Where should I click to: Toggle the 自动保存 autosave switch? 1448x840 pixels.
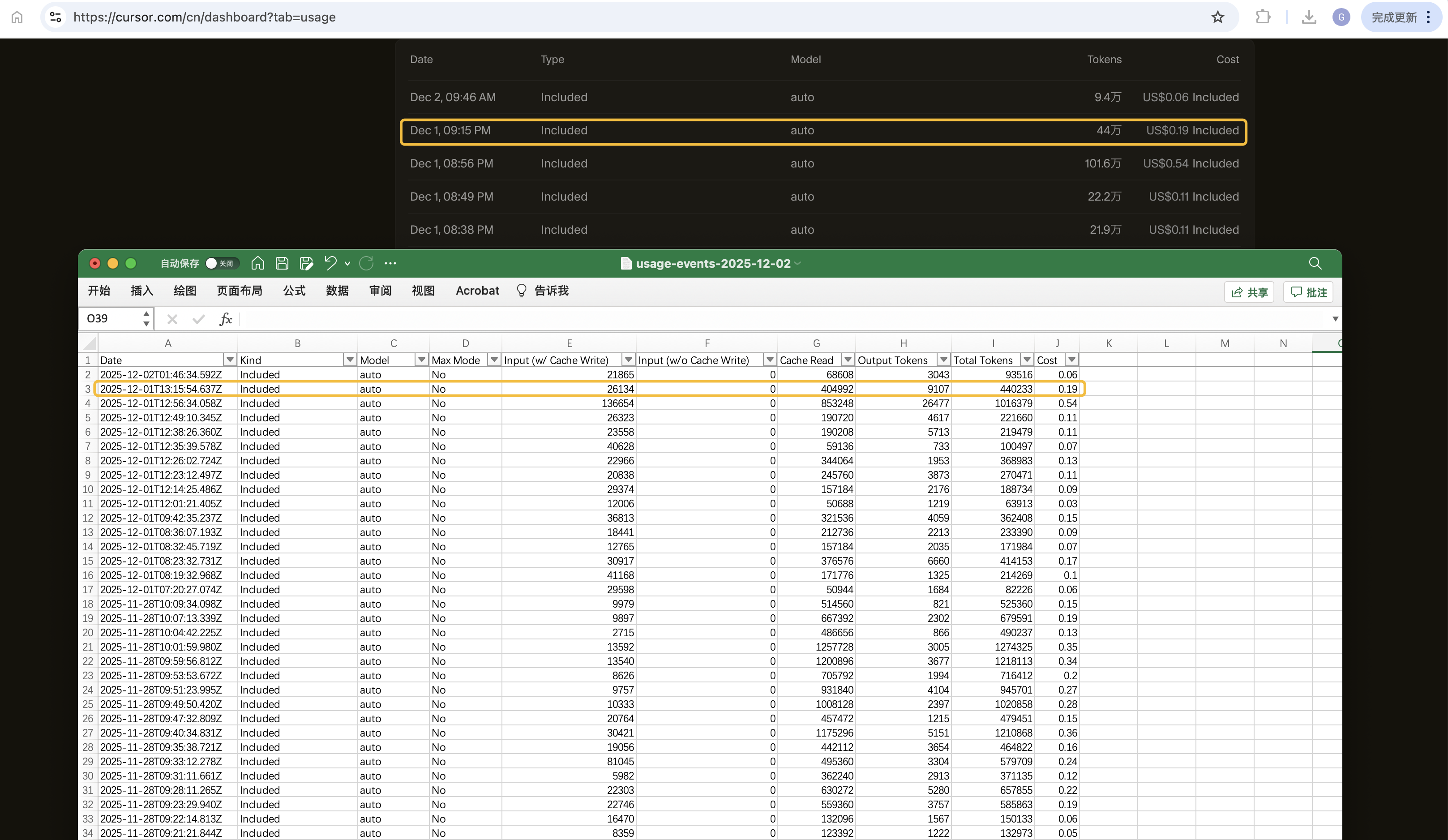click(213, 263)
